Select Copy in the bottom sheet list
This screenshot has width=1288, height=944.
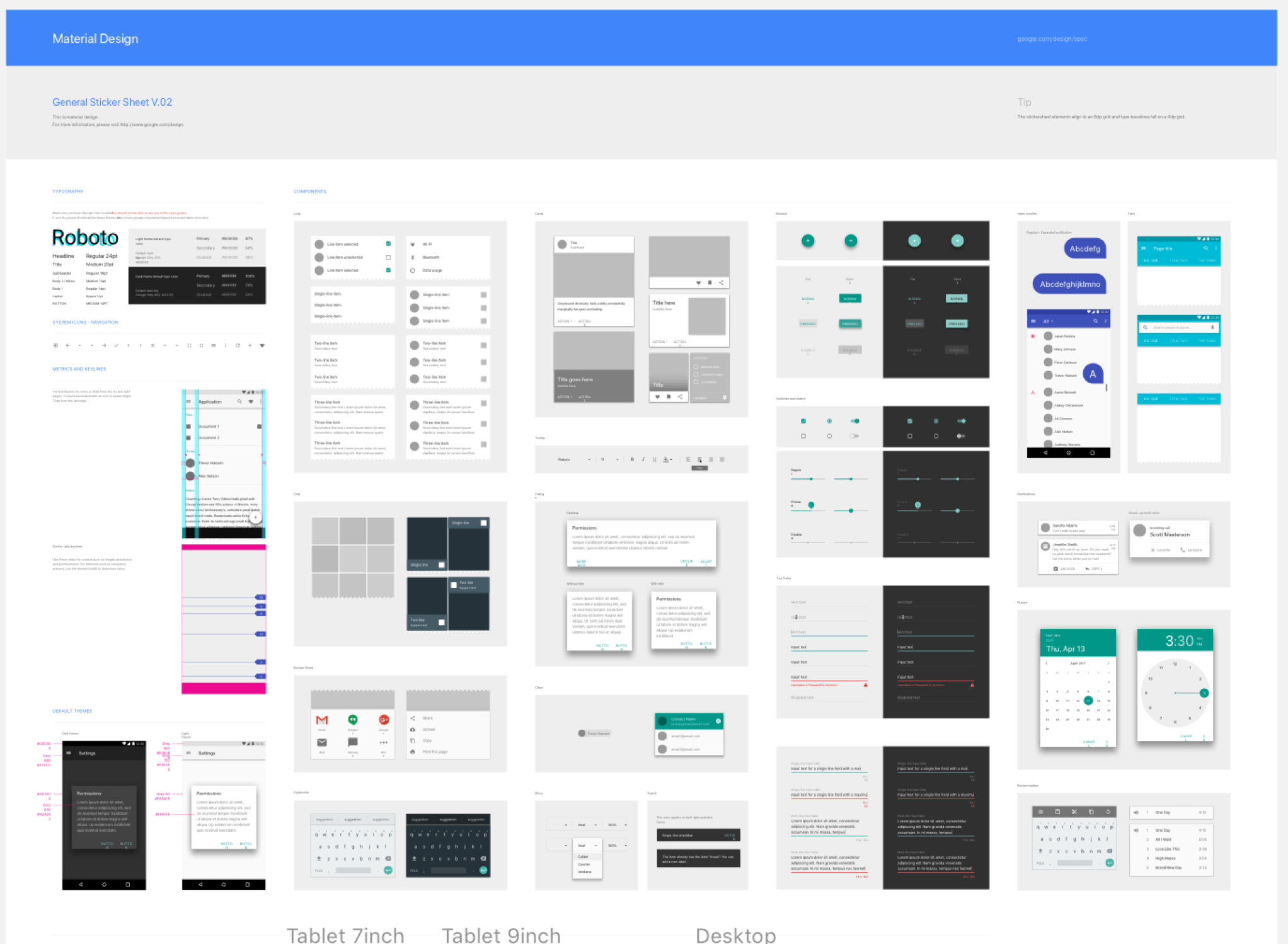coord(427,740)
